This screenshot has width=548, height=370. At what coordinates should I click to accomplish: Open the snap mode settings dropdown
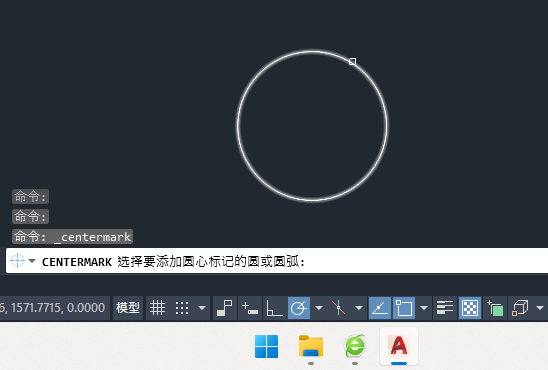[202, 308]
